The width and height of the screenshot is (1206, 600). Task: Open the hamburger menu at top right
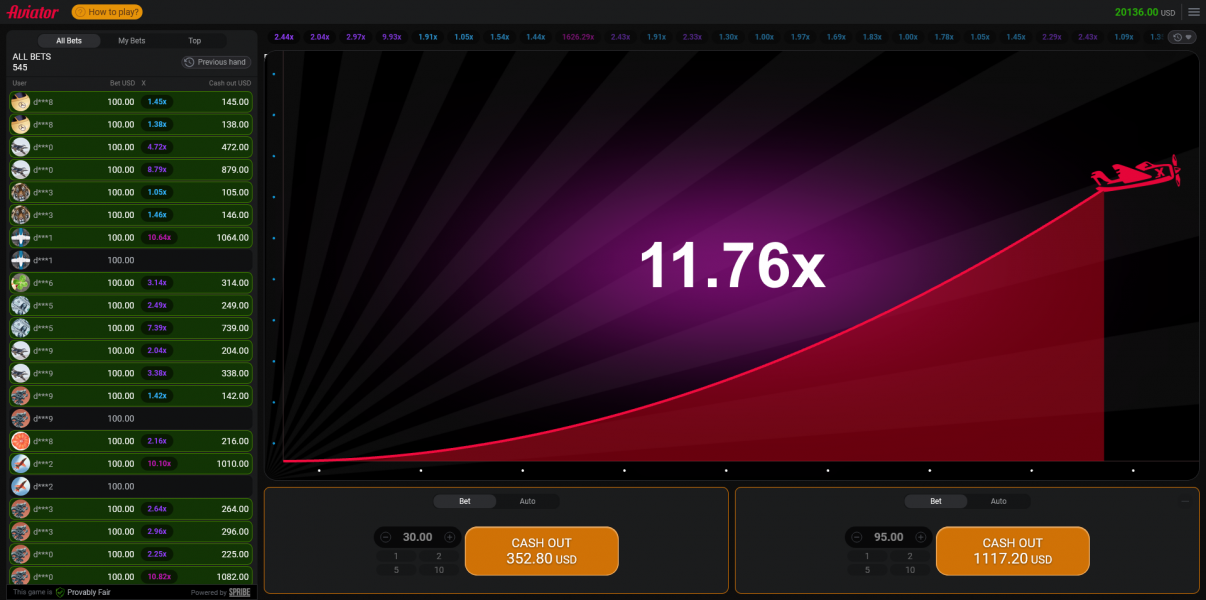[1193, 12]
